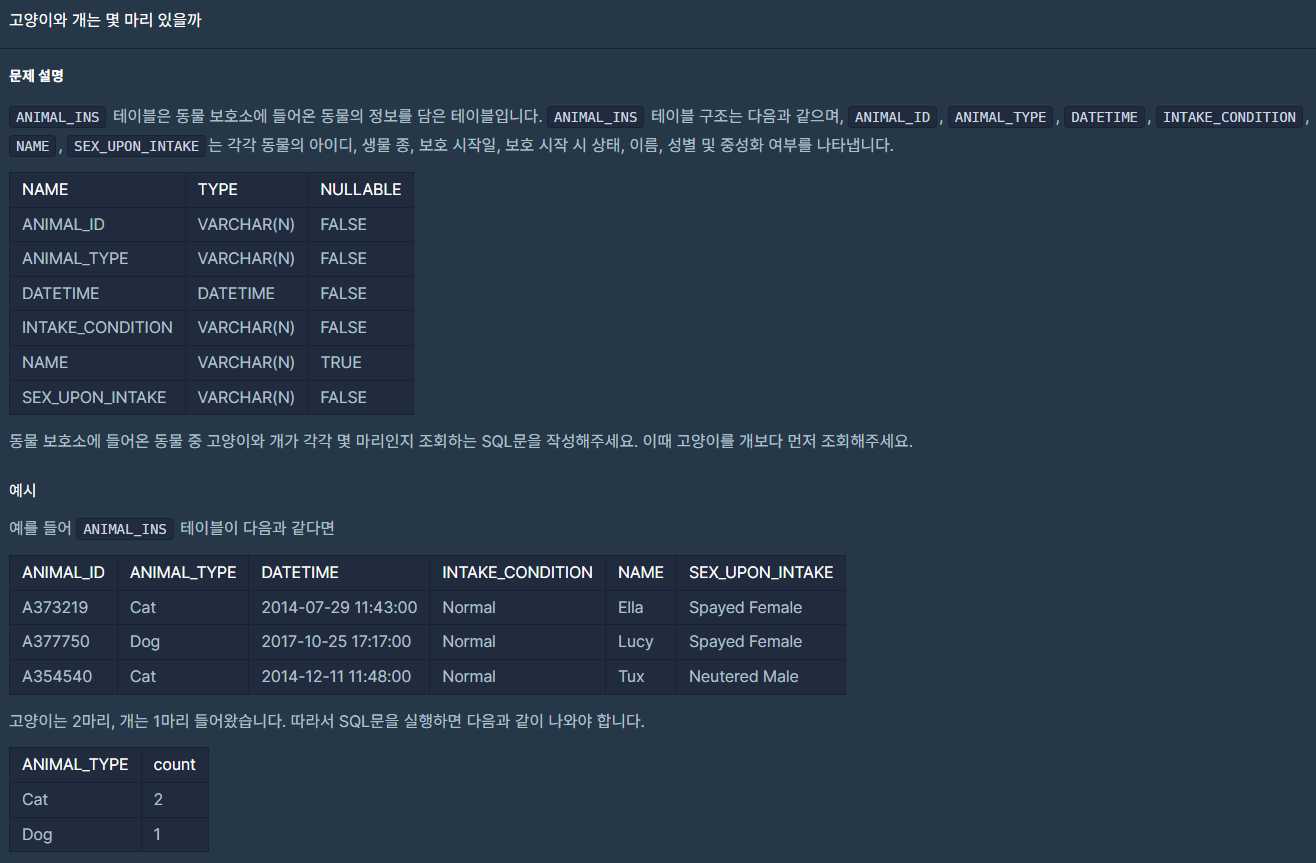Click the title "고양이와 개는 몇 마리 있을까"
Viewport: 1316px width, 863px height.
pyautogui.click(x=105, y=20)
